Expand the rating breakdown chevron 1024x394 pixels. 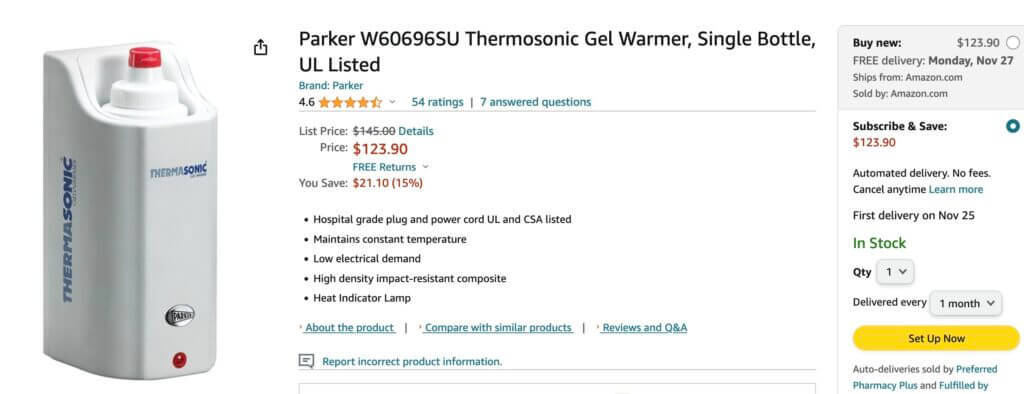point(392,103)
